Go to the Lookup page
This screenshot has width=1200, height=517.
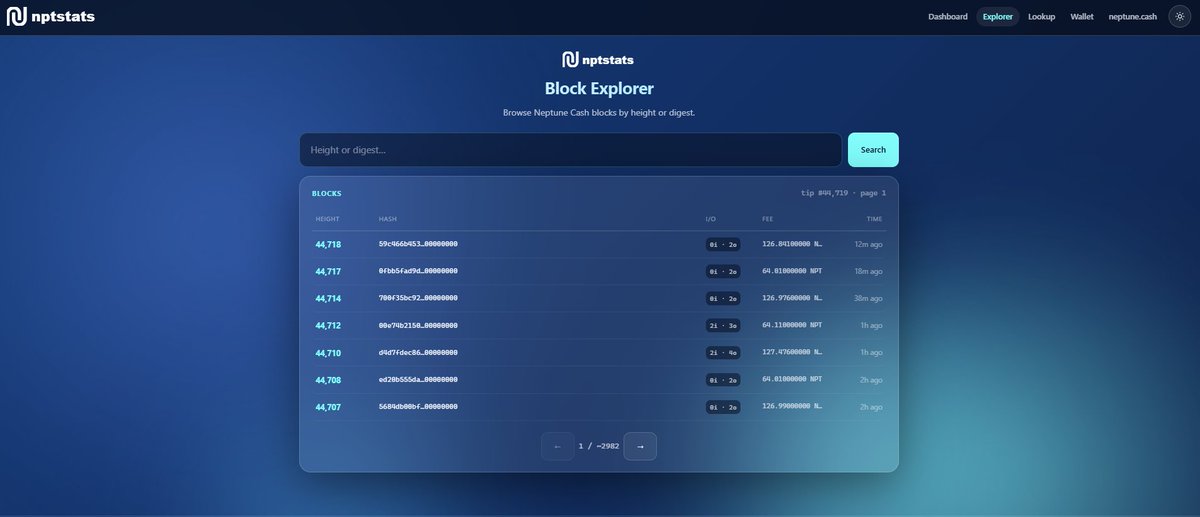coord(1042,17)
